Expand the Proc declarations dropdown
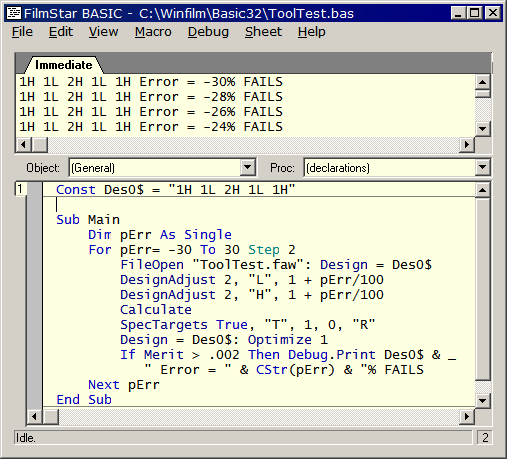507x459 pixels. (x=482, y=167)
